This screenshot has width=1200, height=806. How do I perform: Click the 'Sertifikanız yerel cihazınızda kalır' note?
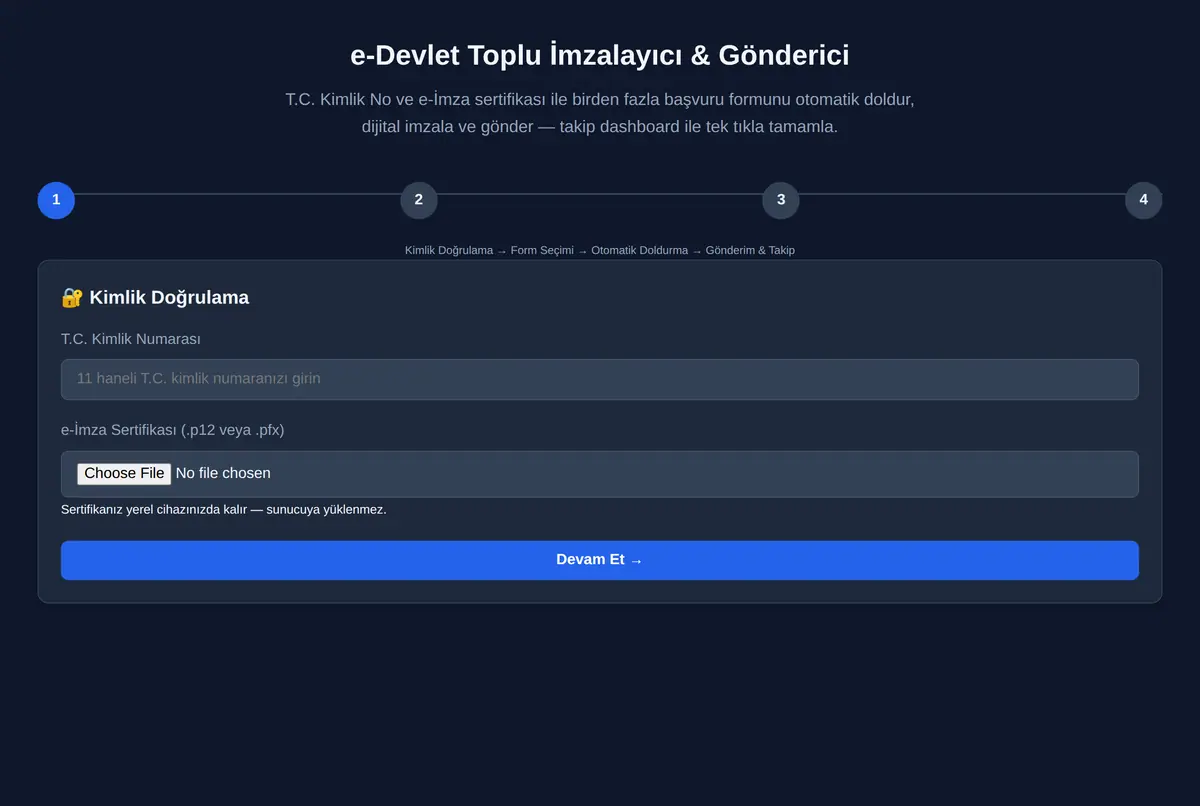tap(224, 509)
